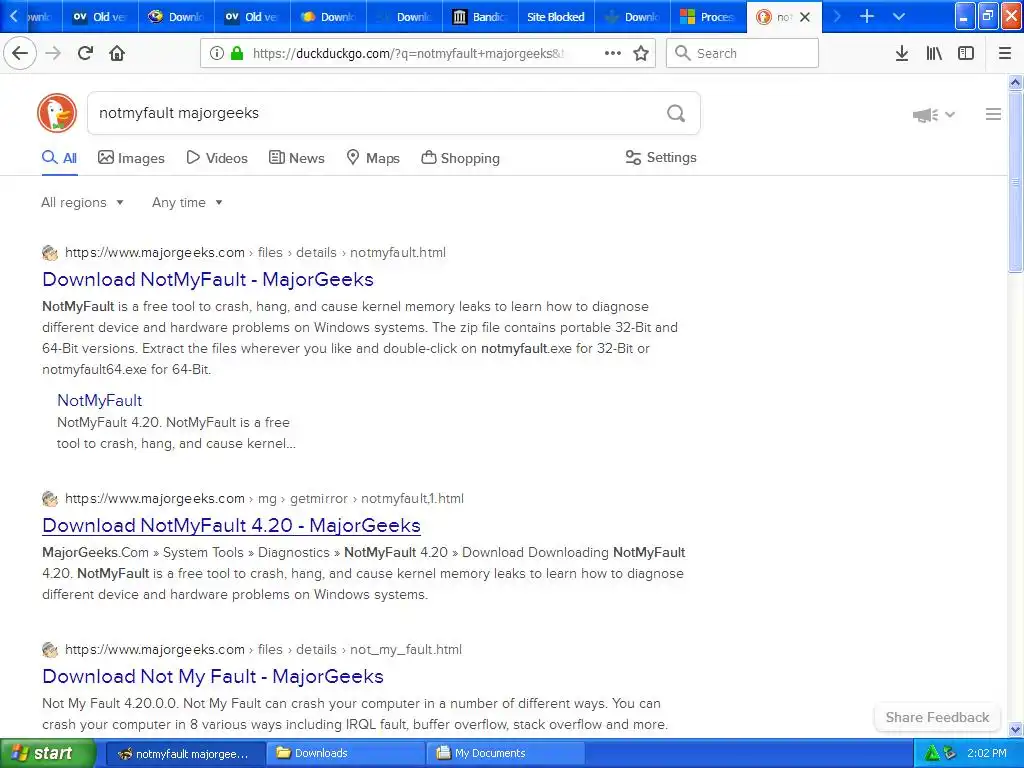Click the notmyfault majorgeeks taskbar button

click(x=185, y=754)
